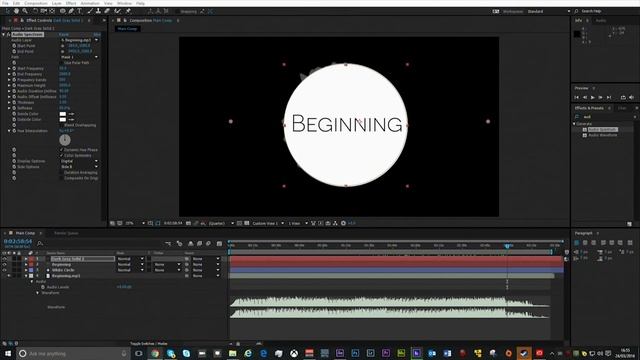This screenshot has height=360, width=640.
Task: Select the Hand tool
Action: [16, 11]
